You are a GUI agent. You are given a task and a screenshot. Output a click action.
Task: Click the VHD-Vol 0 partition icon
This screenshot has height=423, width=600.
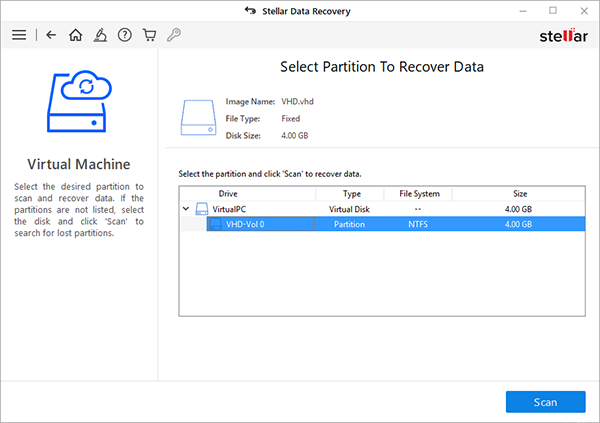click(x=215, y=224)
